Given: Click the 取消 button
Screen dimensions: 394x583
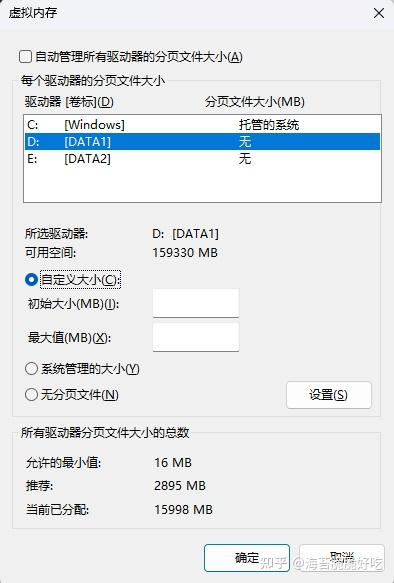Looking at the screenshot, I should coord(342,558).
